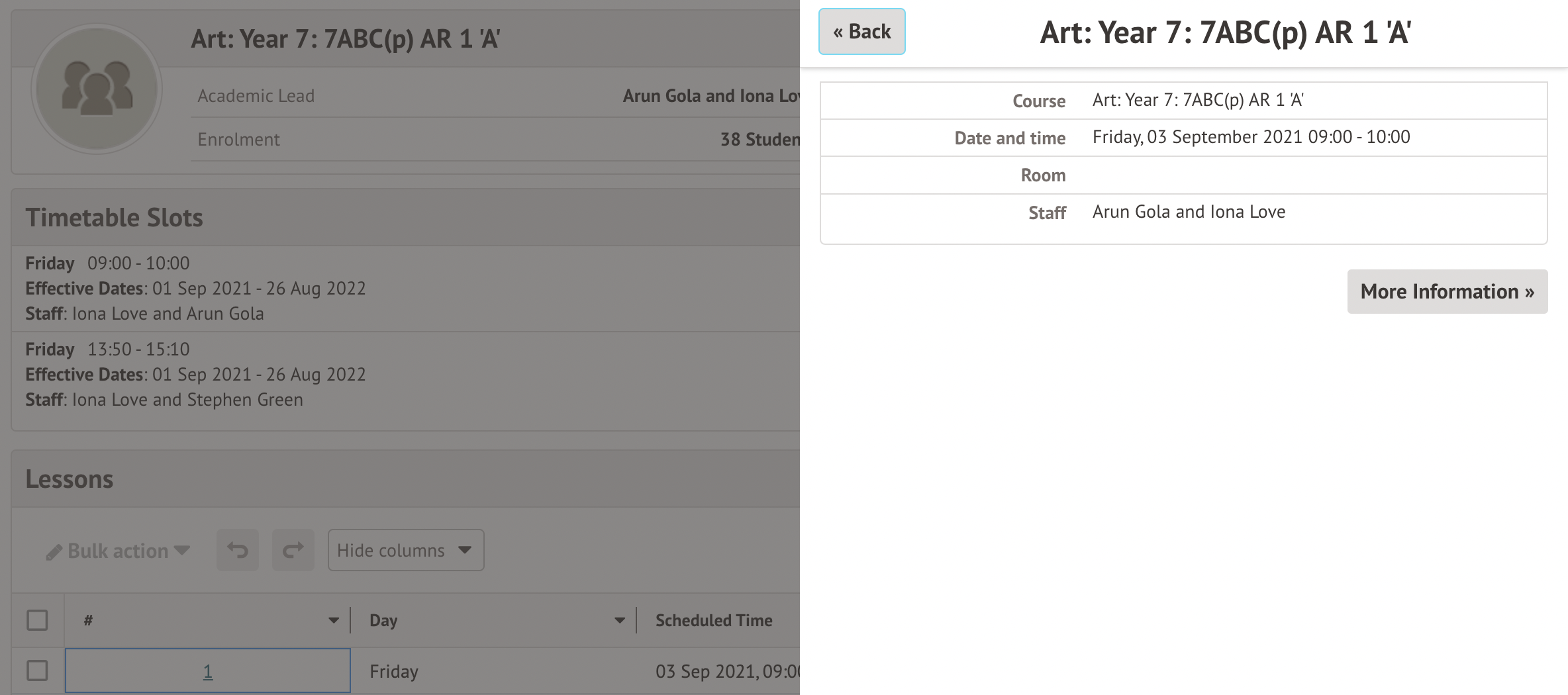This screenshot has height=695, width=1568.
Task: Open More Information for the lesson
Action: (x=1447, y=292)
